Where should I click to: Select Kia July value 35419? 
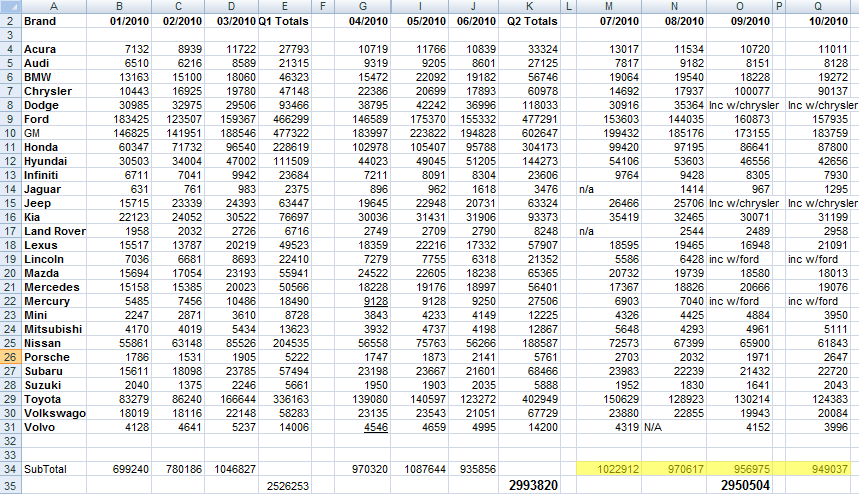[609, 217]
